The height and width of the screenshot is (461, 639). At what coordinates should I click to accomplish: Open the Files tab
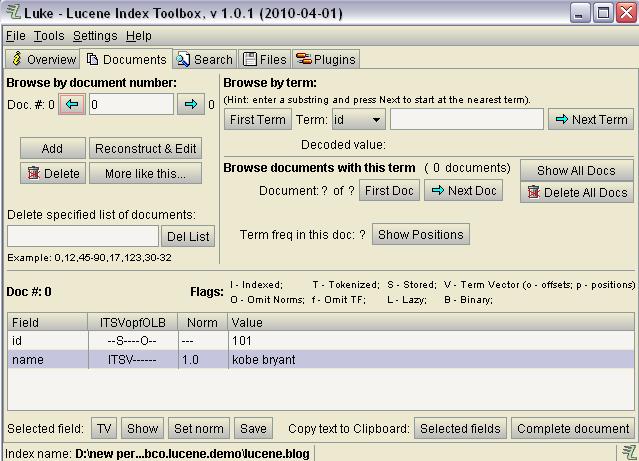[x=264, y=60]
